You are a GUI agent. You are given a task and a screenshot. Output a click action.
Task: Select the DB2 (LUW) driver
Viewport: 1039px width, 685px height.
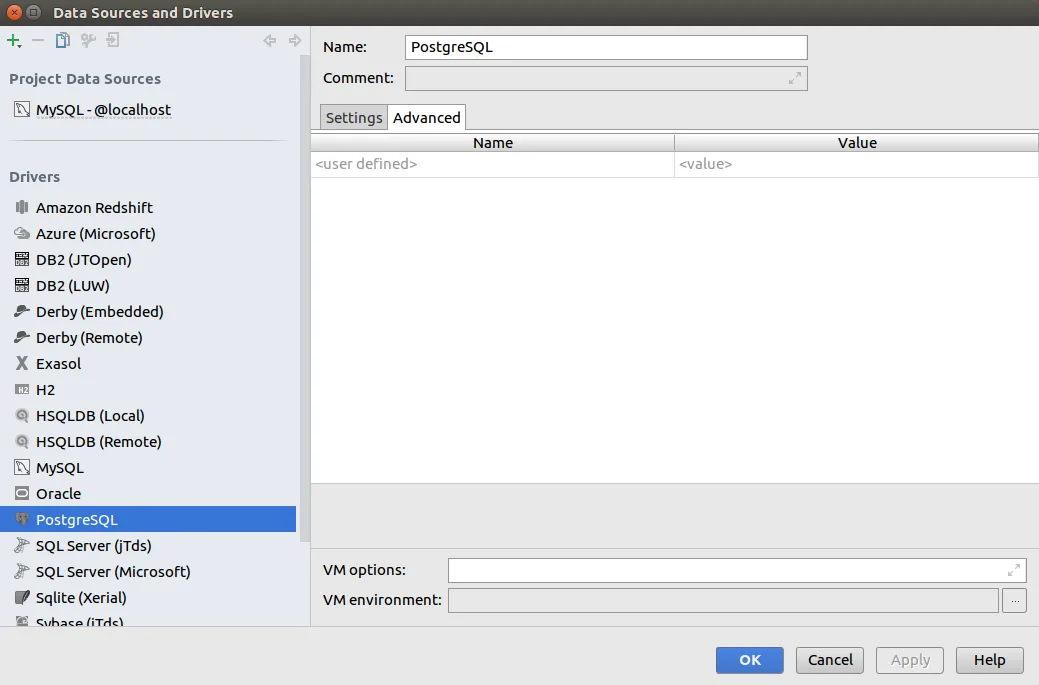148,286
